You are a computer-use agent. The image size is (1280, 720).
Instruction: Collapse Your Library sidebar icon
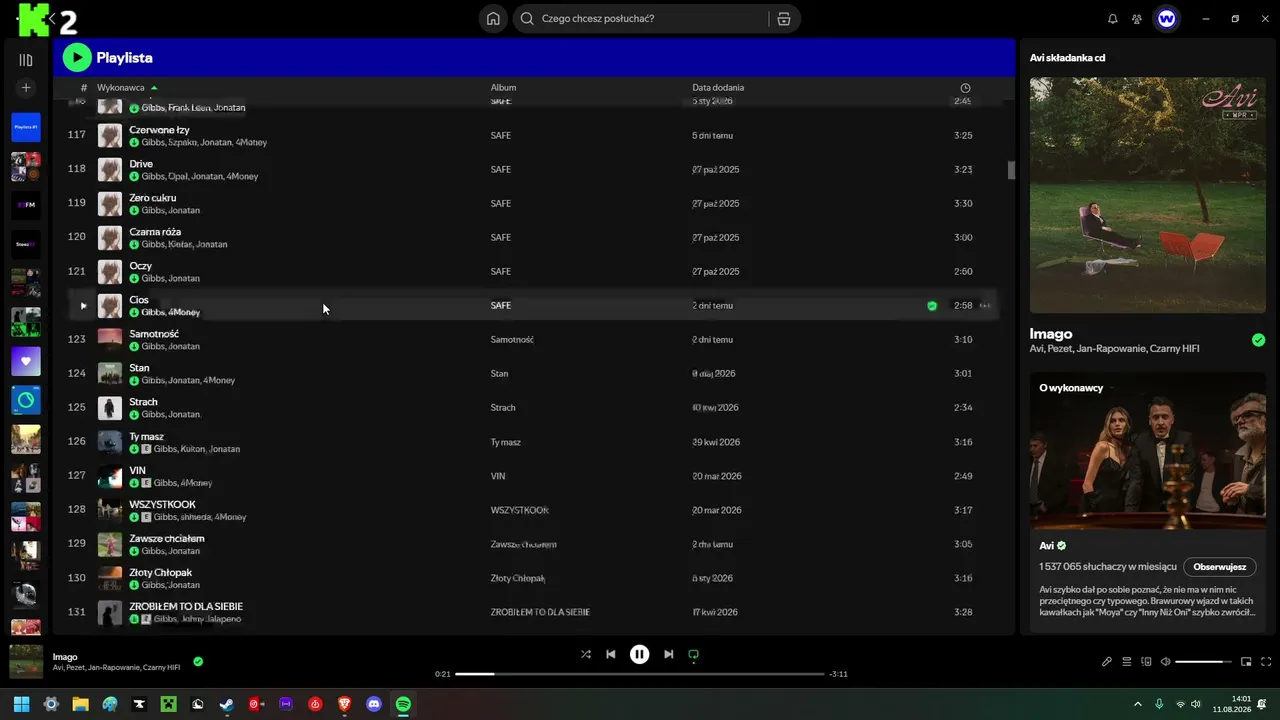click(26, 60)
